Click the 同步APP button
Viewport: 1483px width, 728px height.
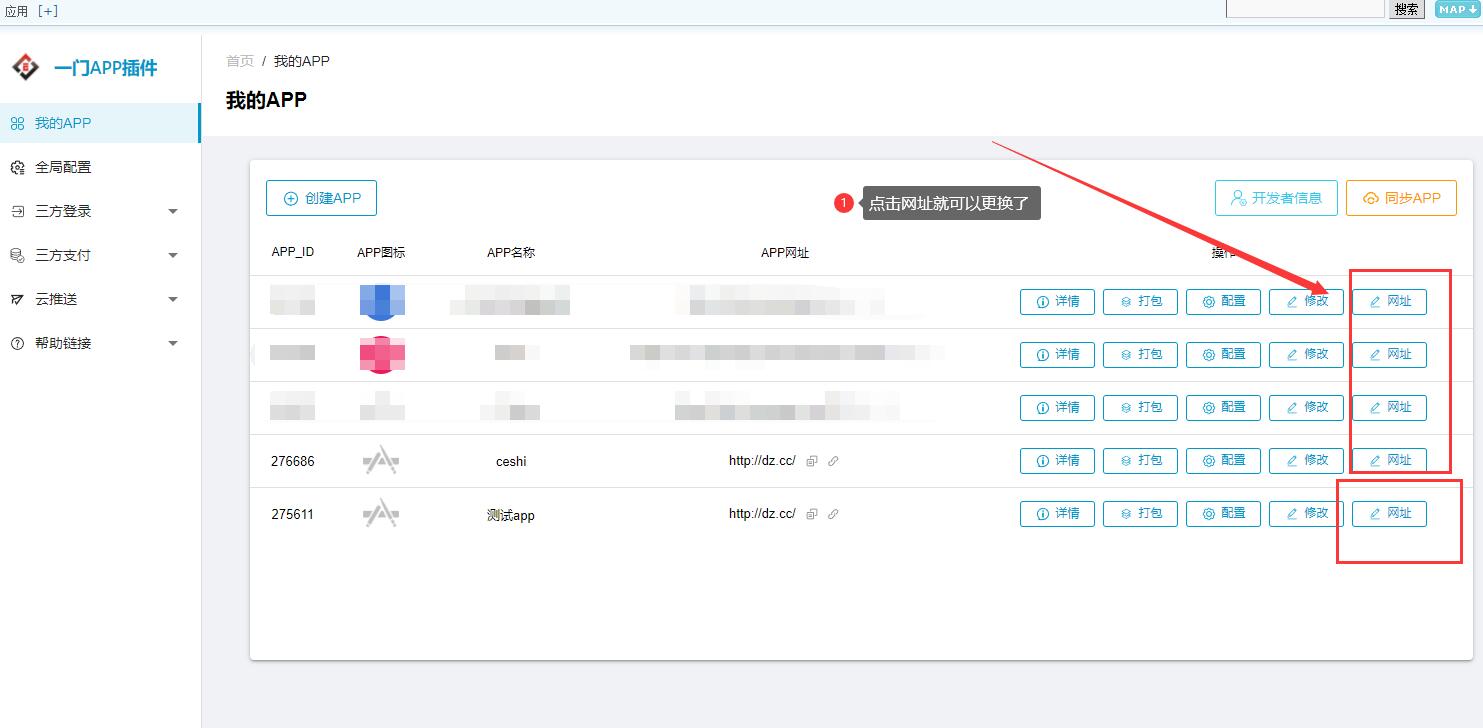[1401, 198]
